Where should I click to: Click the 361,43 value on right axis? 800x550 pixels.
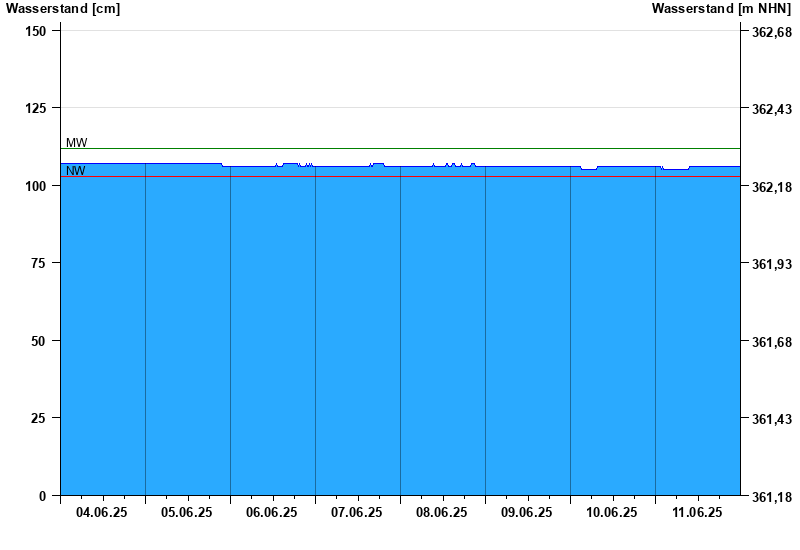pos(772,419)
